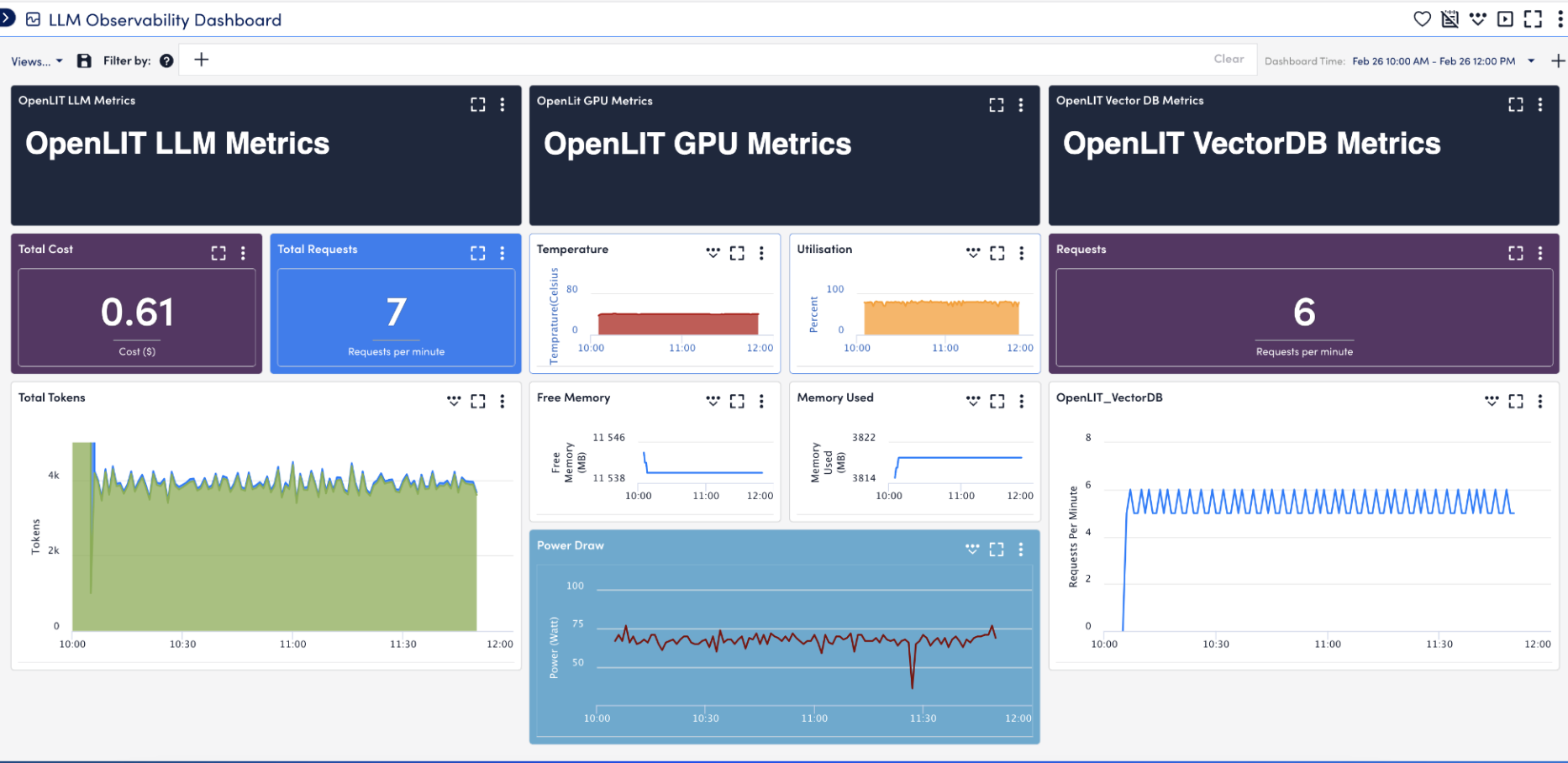Click the 6 Requests per minute value

(x=1304, y=313)
